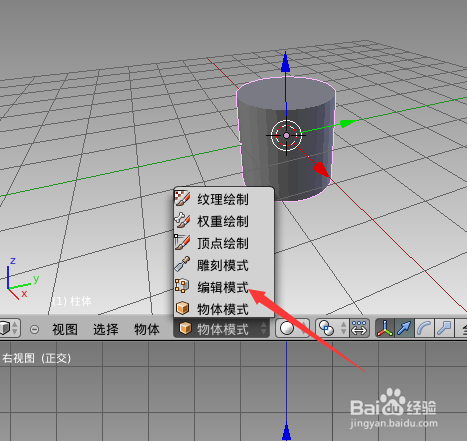Choose 纹理绘制 from the mode list
The height and width of the screenshot is (441, 467).
tap(223, 199)
